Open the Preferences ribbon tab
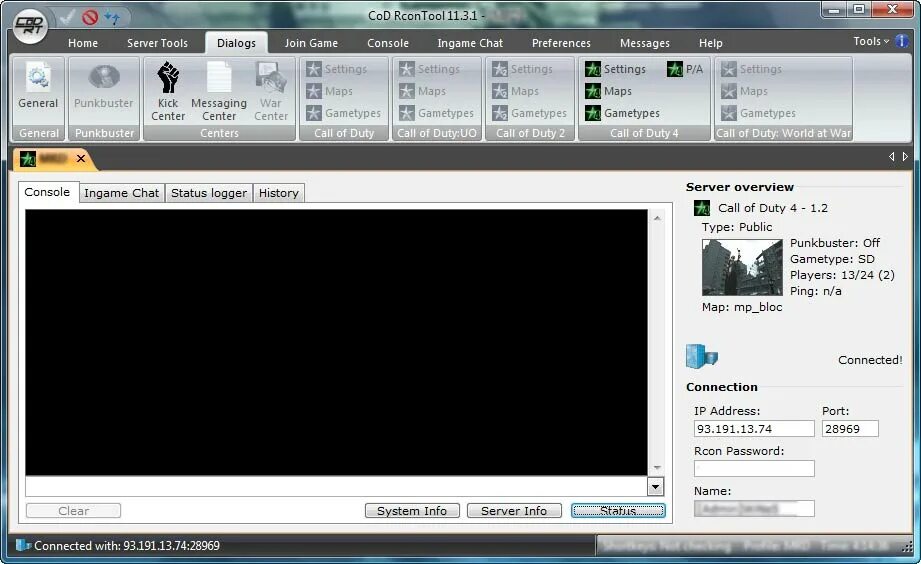This screenshot has height=564, width=921. [x=561, y=43]
